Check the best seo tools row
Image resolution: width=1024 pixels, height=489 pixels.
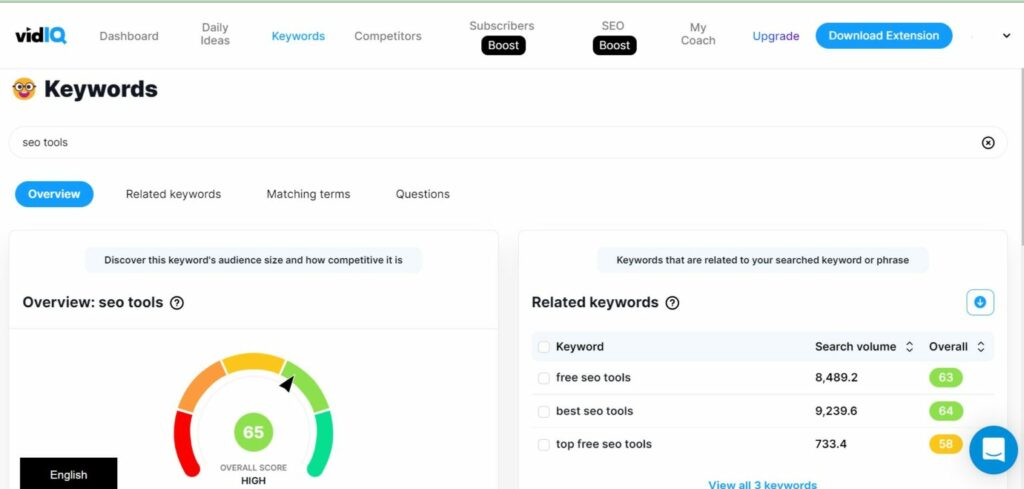point(543,412)
